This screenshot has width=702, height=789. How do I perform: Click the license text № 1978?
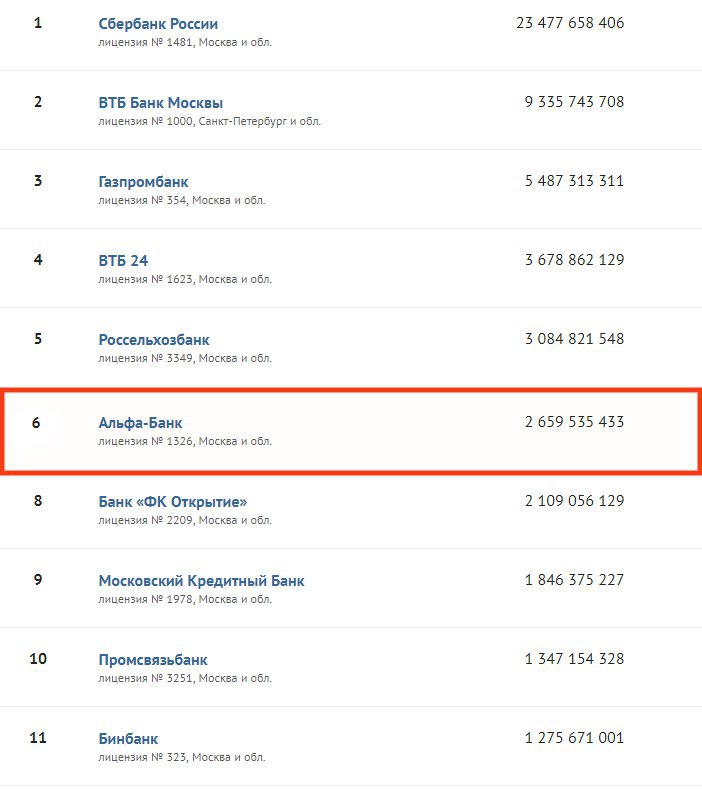pos(185,599)
